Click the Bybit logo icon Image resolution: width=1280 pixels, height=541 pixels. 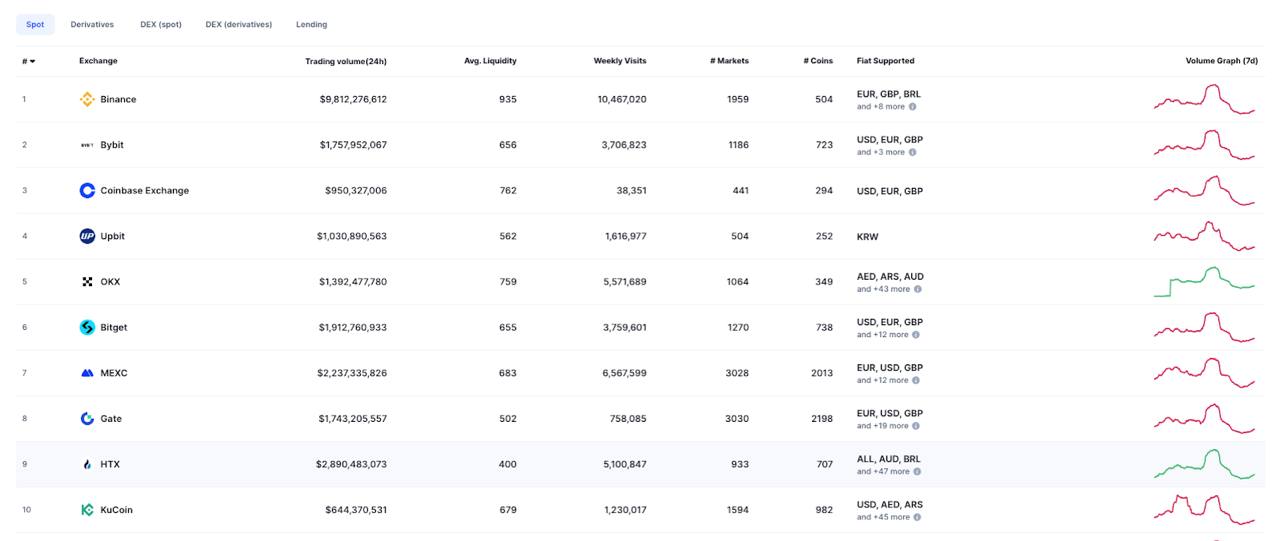pyautogui.click(x=87, y=145)
